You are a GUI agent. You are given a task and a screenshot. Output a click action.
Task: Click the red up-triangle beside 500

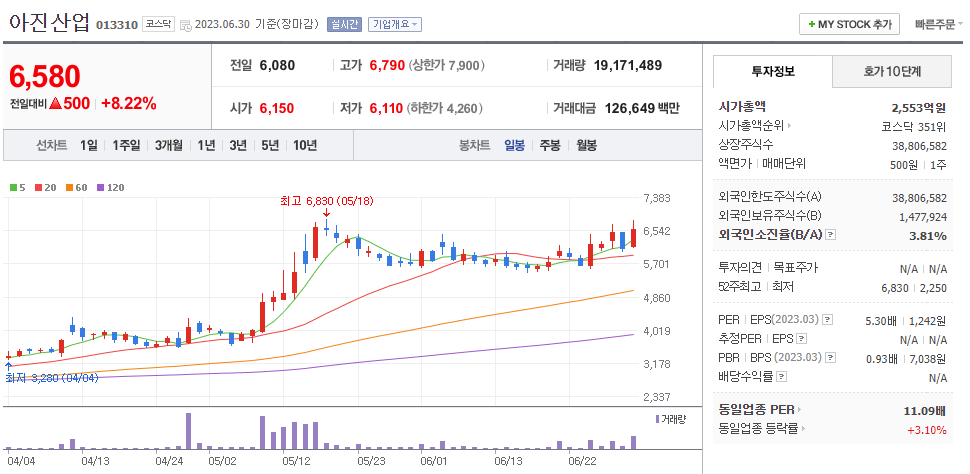pos(55,103)
